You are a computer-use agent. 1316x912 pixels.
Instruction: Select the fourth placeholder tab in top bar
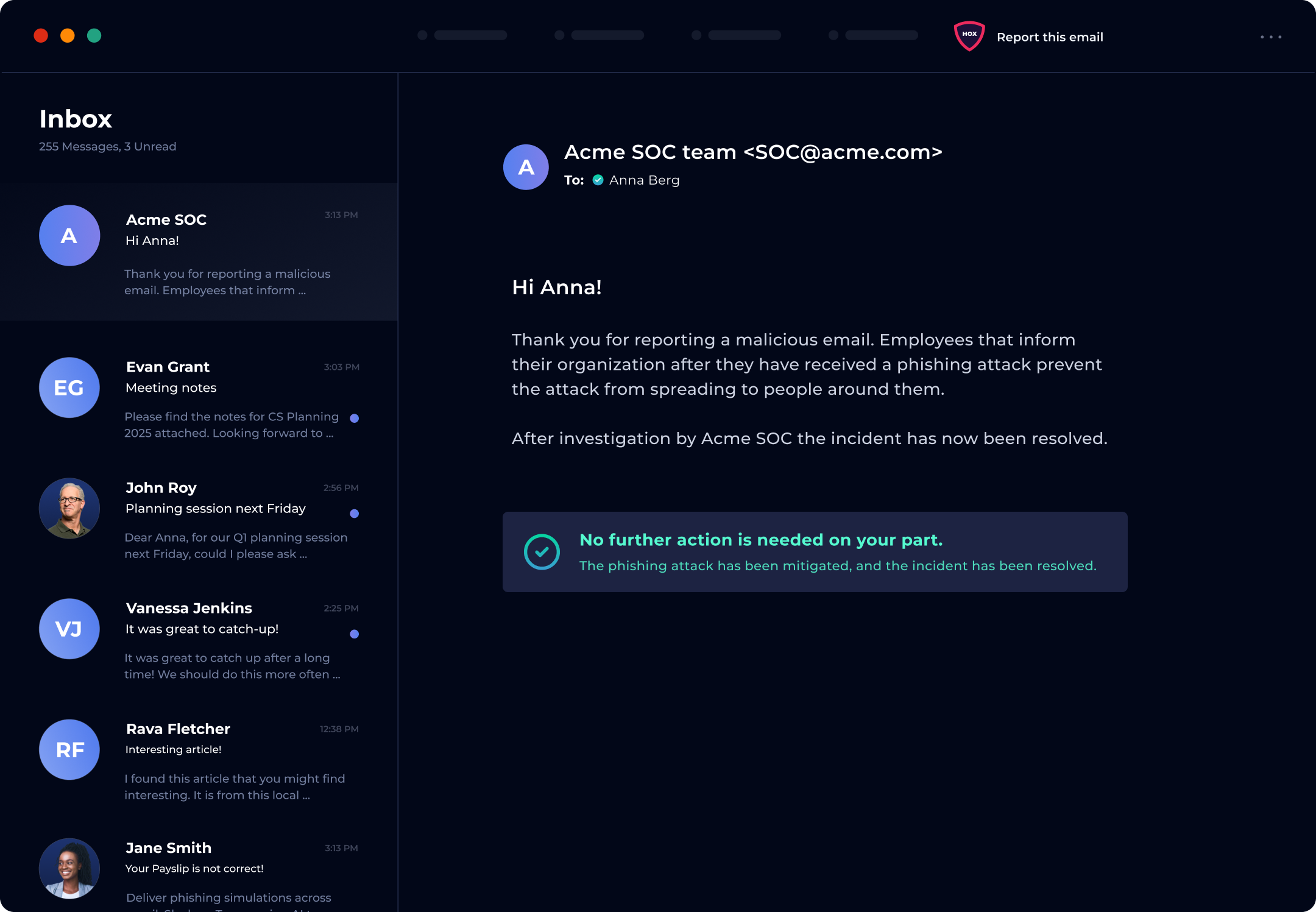tap(874, 35)
